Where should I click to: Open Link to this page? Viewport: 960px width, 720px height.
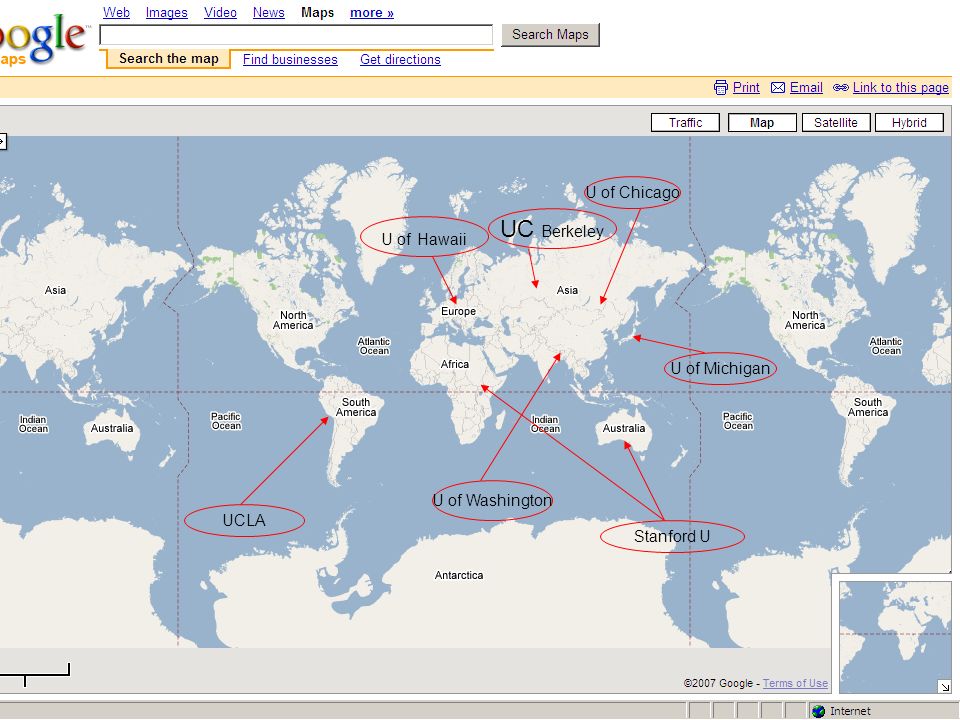click(x=901, y=88)
